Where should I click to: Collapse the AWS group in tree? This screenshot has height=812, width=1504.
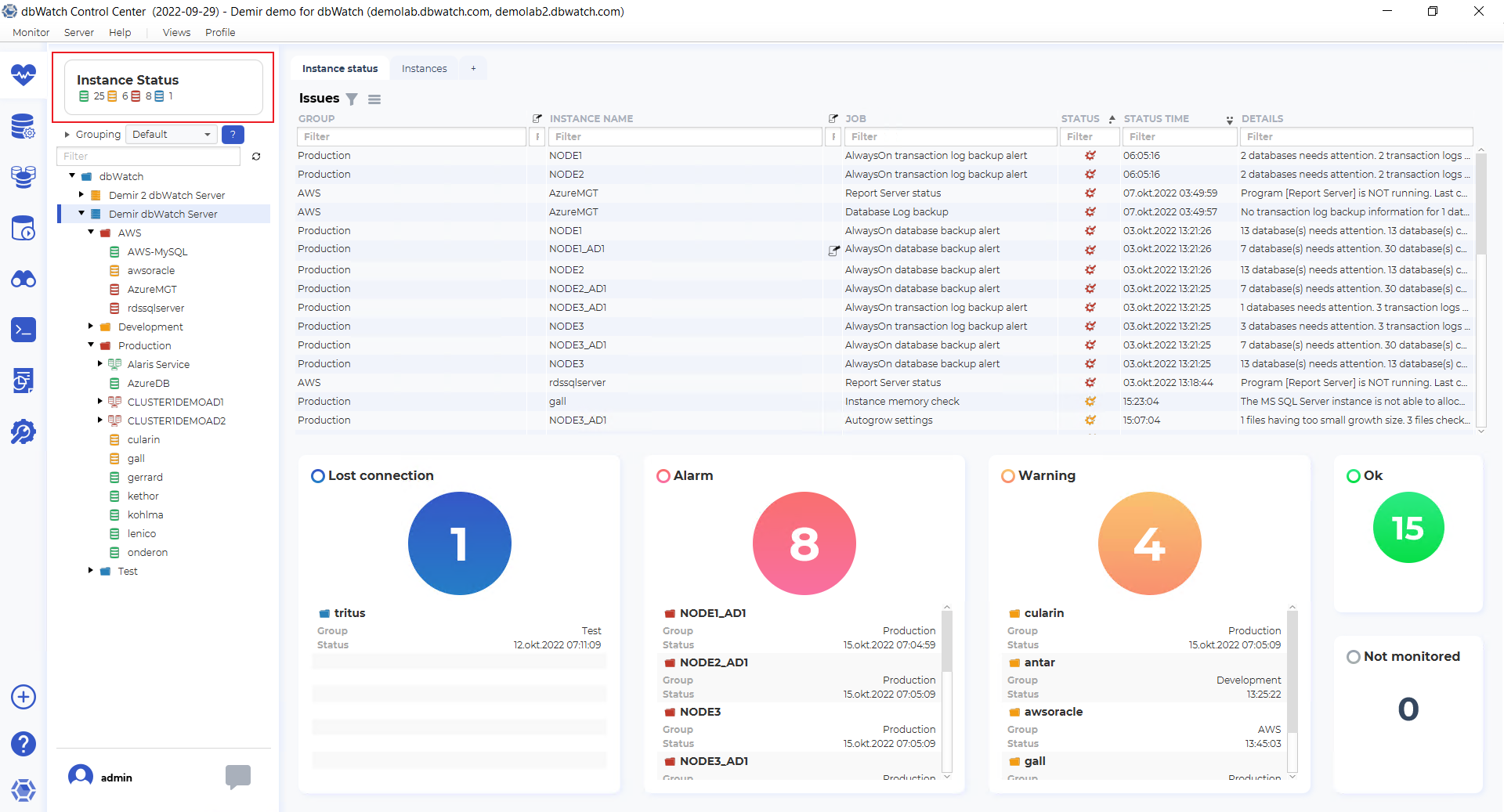[x=91, y=233]
